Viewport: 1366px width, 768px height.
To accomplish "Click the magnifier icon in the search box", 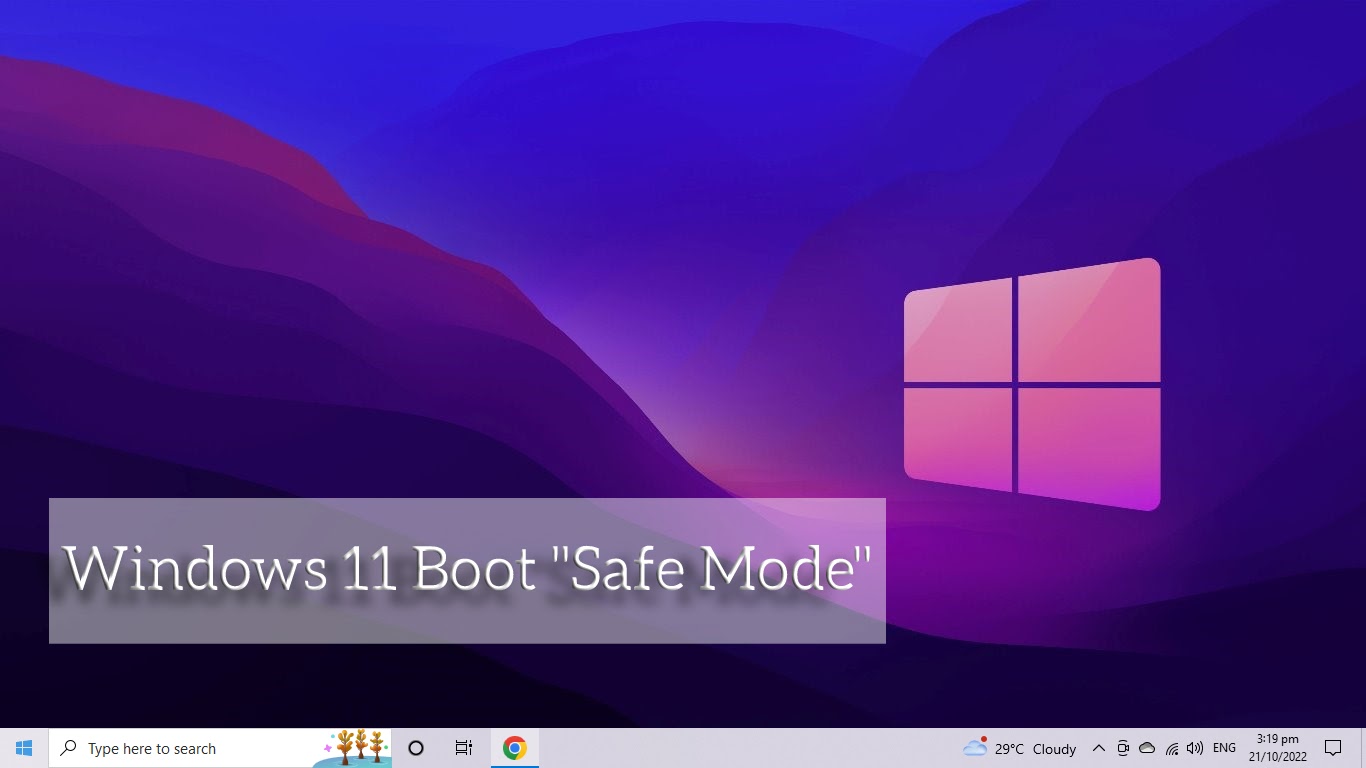I will pos(69,748).
